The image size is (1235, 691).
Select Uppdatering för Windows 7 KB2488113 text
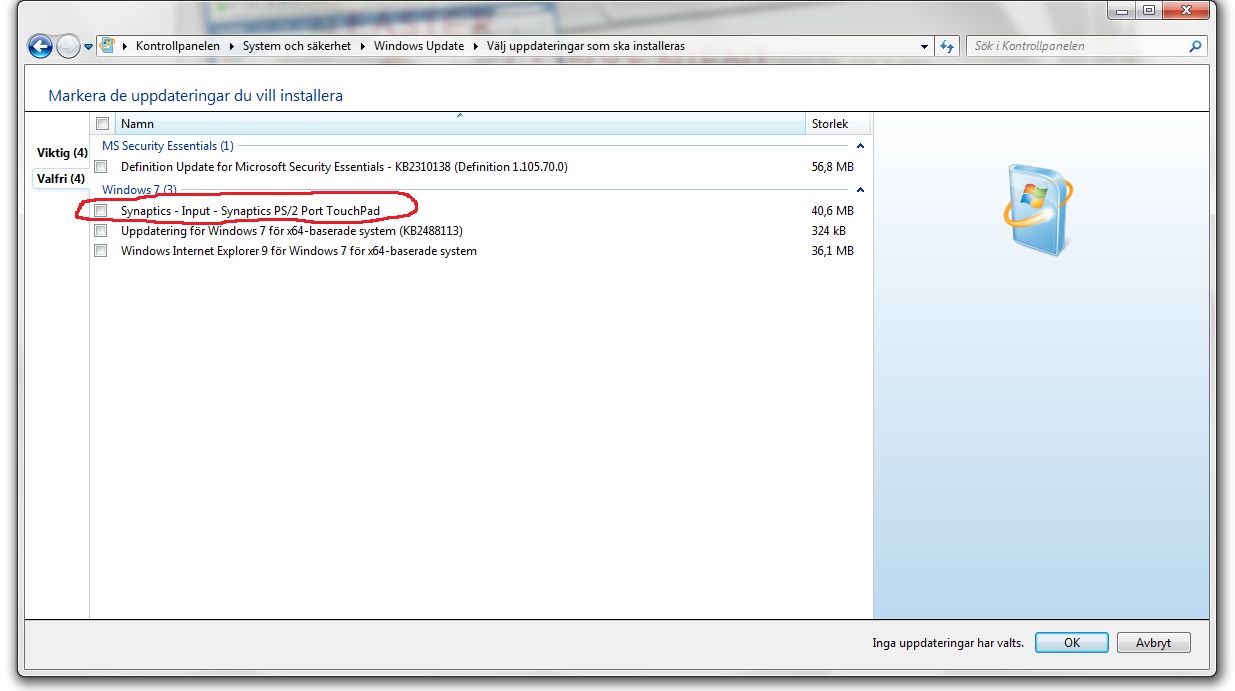point(291,231)
